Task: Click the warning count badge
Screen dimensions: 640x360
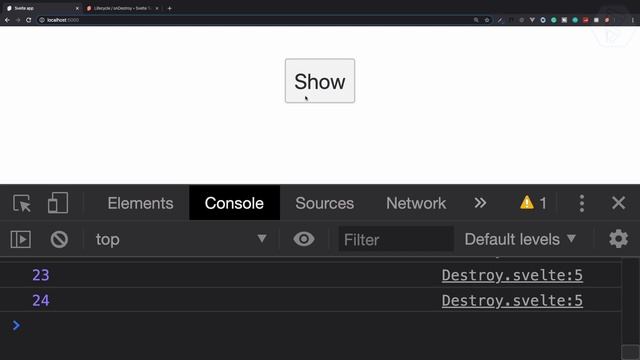Action: (x=533, y=203)
